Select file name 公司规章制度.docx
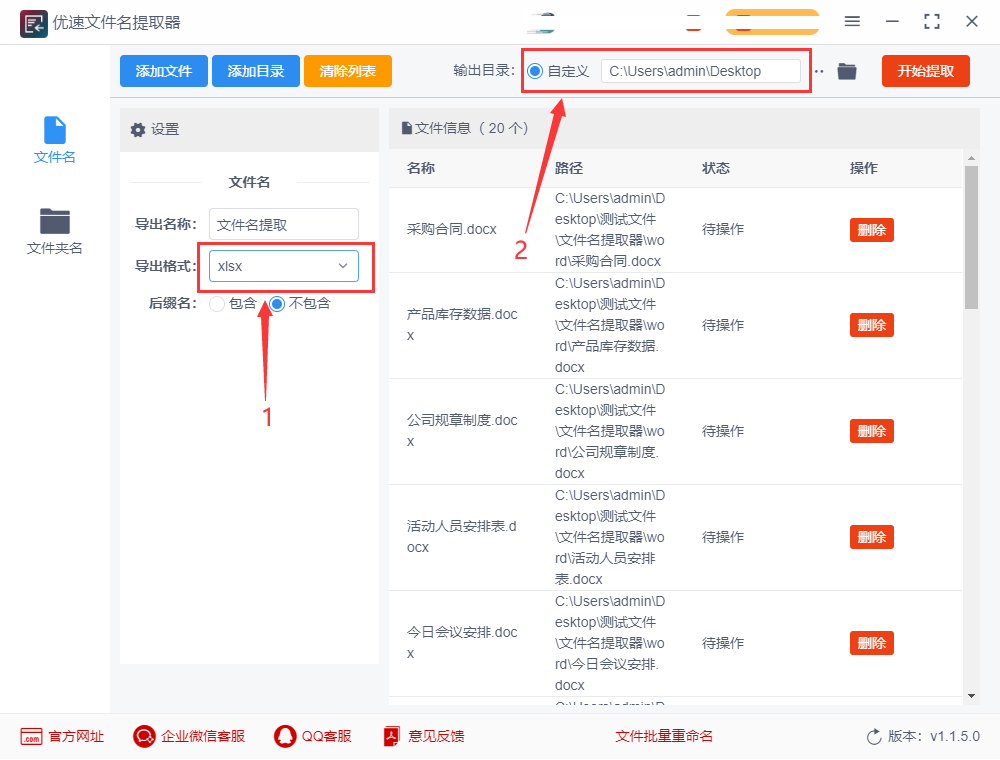 point(462,430)
